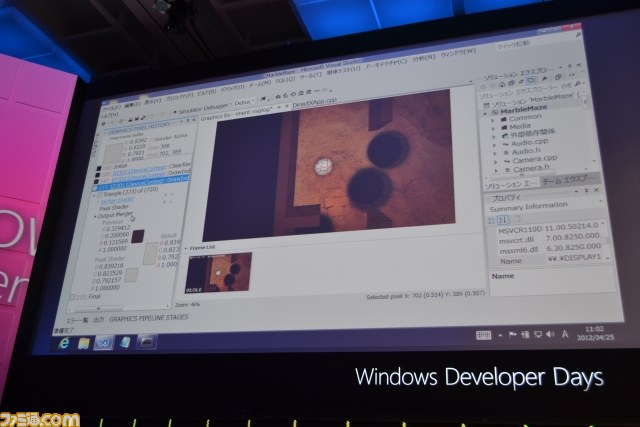Viewport: 640px width, 427px height.
Task: Expand the Audio.h file node
Action: coord(495,153)
